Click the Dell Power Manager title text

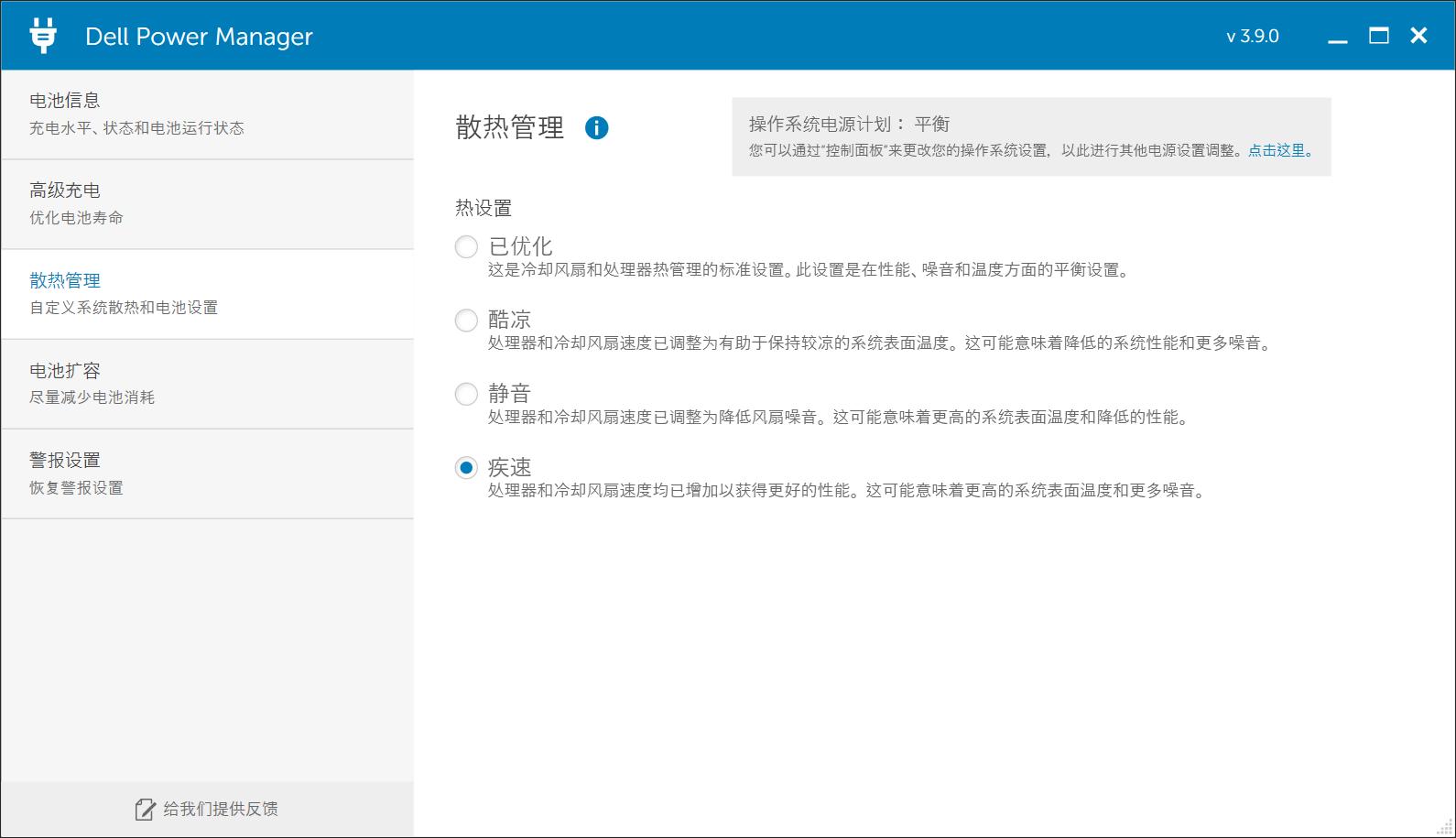[199, 37]
